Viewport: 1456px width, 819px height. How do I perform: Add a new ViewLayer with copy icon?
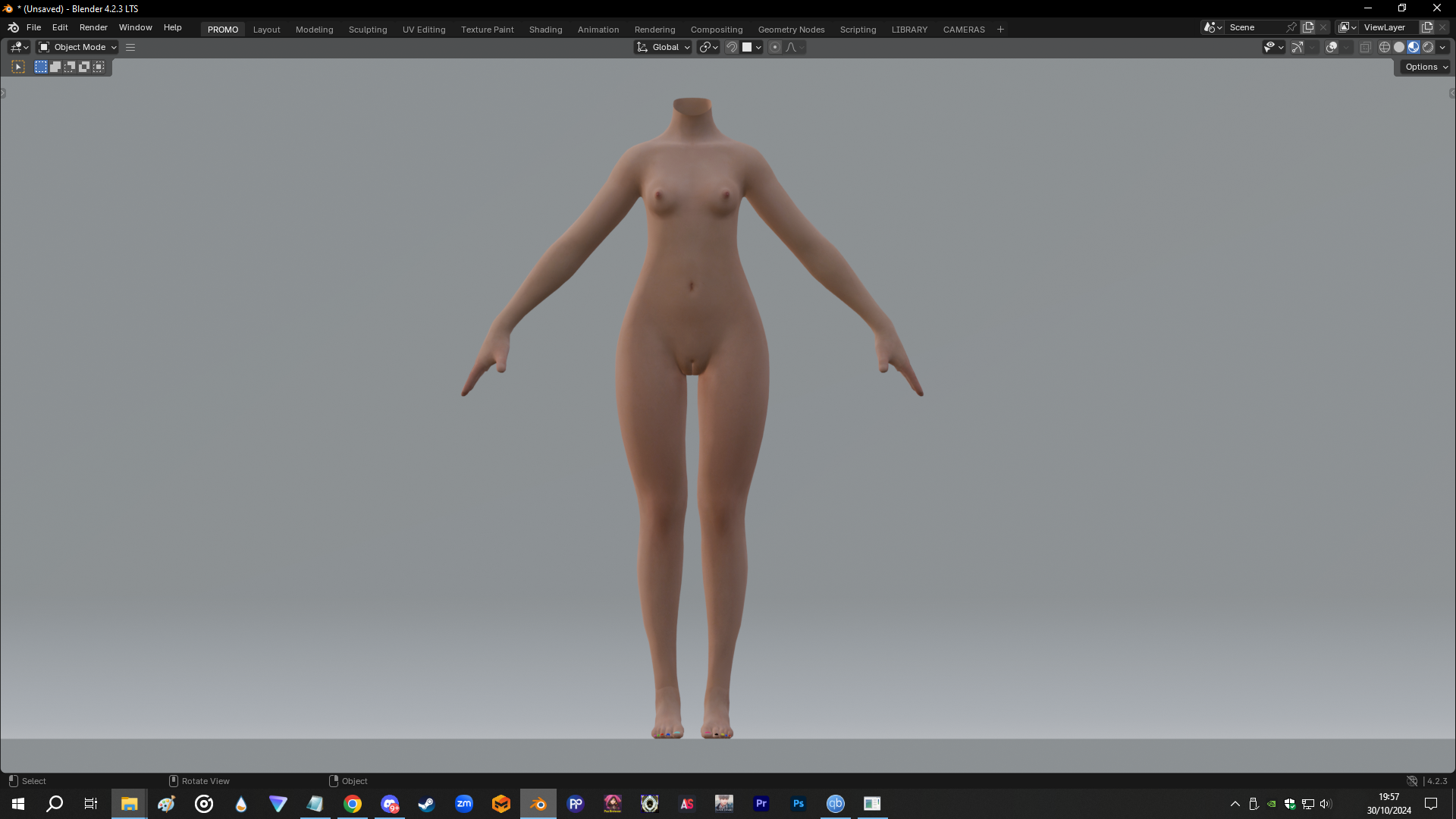pos(1427,27)
